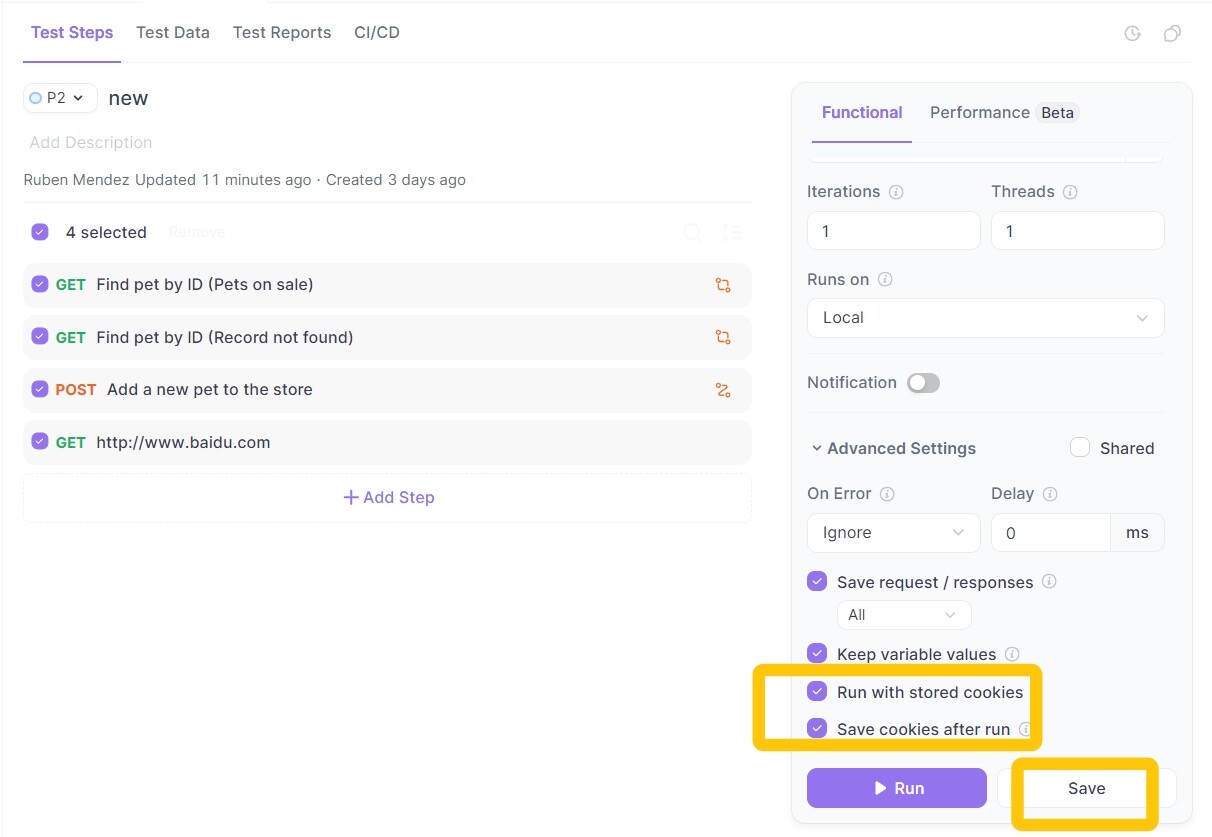
Task: Open the On Error Ignore dropdown
Action: 893,533
